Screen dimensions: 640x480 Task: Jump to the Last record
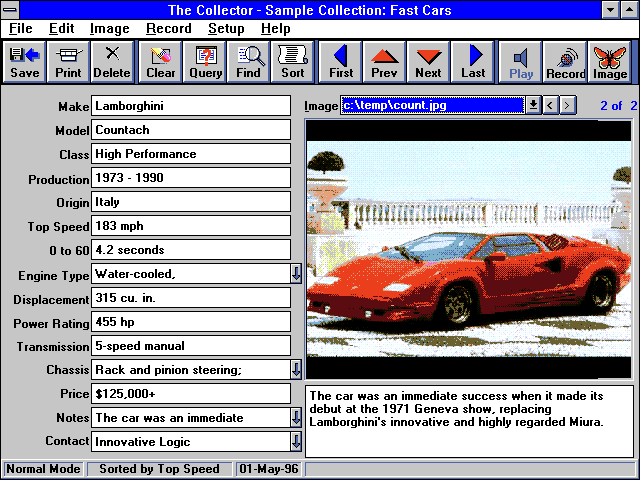[x=474, y=61]
